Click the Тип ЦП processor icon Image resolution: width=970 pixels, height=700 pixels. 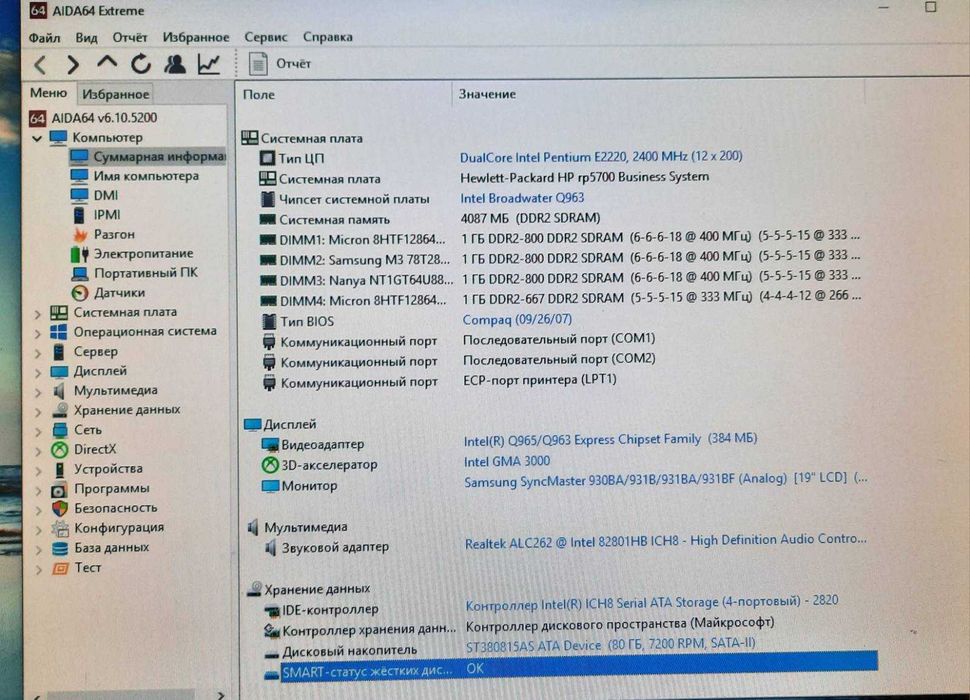(x=267, y=158)
